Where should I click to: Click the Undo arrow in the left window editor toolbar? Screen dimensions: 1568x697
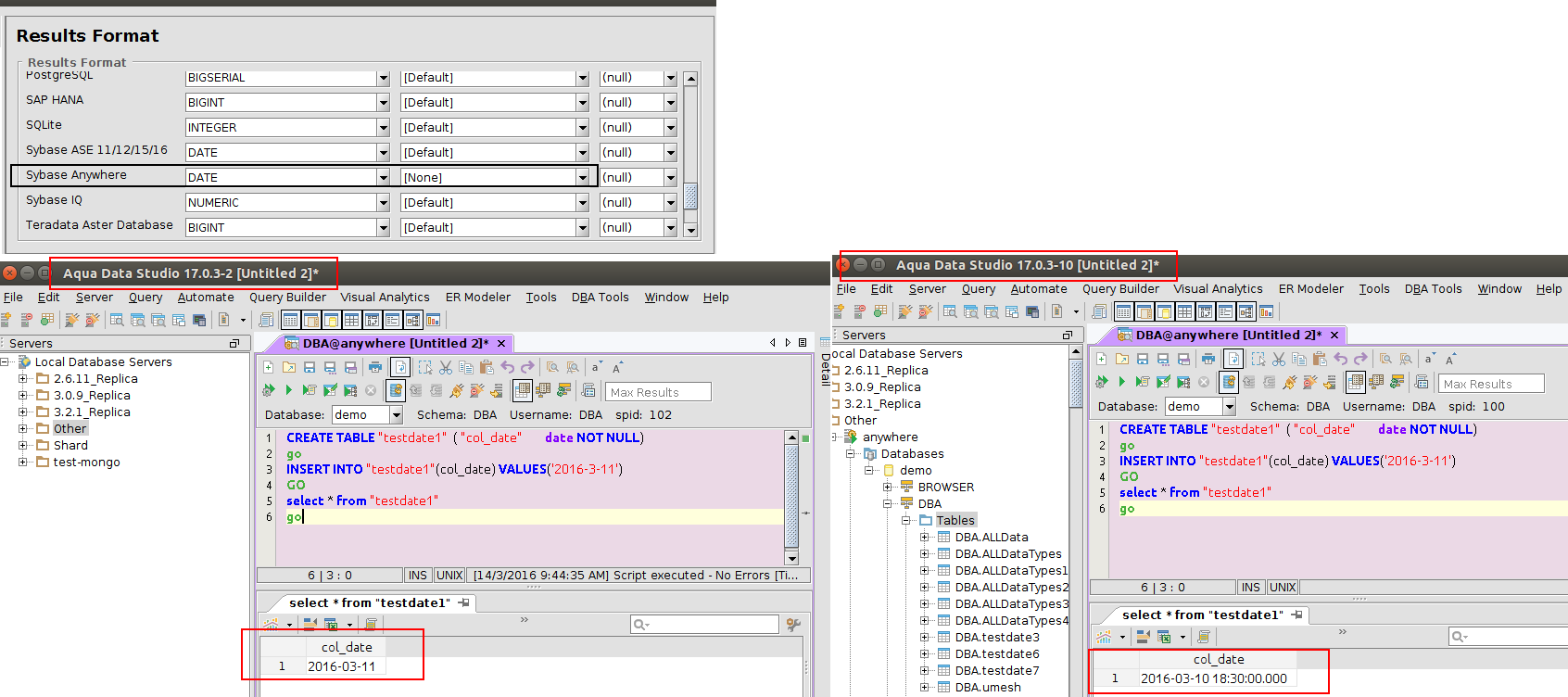point(508,367)
